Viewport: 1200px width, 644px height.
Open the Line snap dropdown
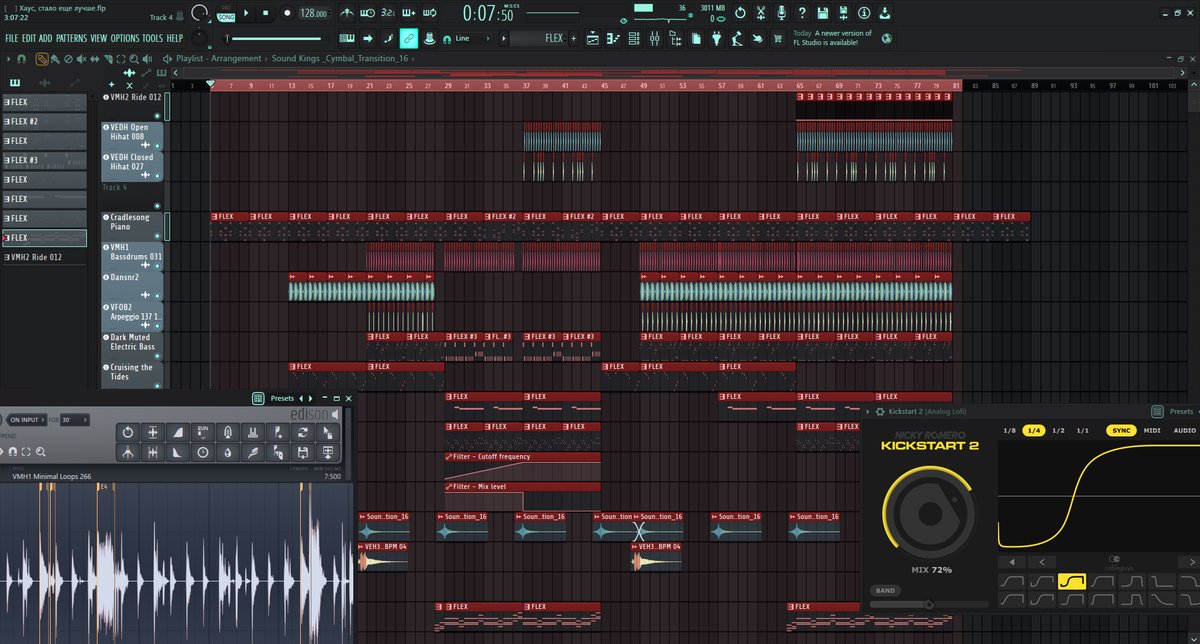click(476, 39)
